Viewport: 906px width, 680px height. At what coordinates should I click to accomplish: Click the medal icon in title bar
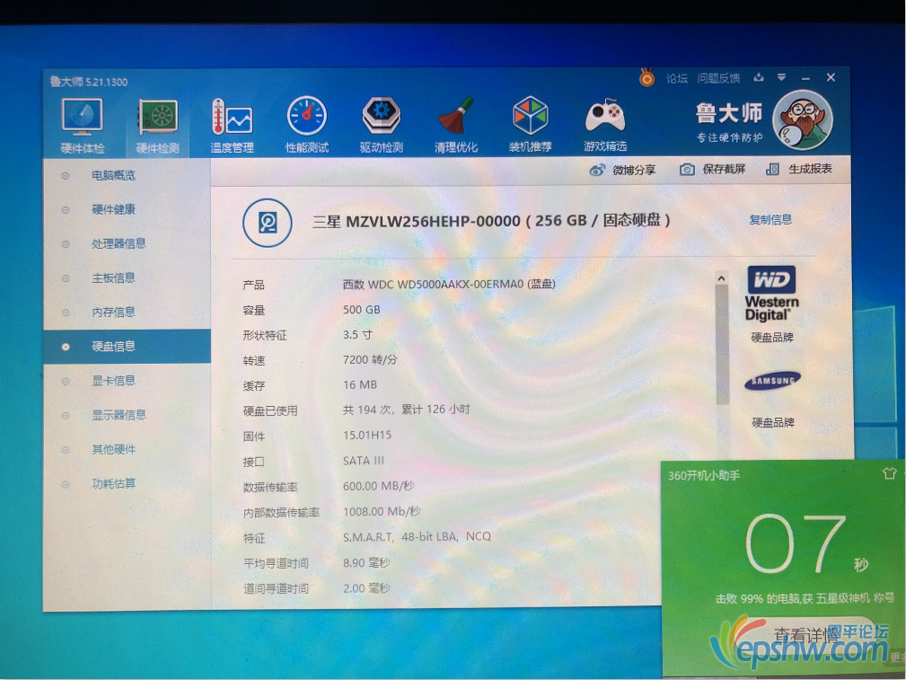(647, 77)
